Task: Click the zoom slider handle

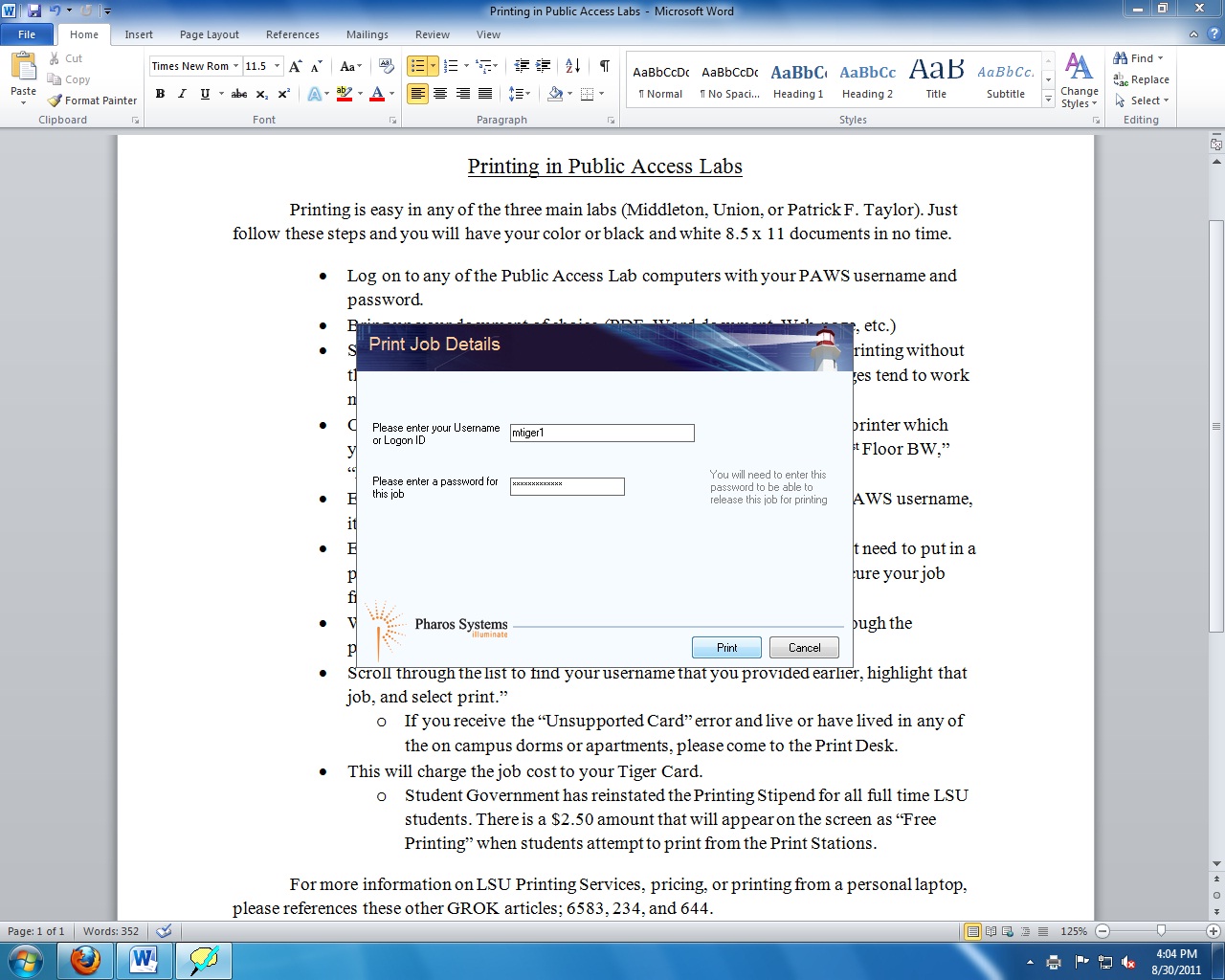Action: [x=1161, y=931]
